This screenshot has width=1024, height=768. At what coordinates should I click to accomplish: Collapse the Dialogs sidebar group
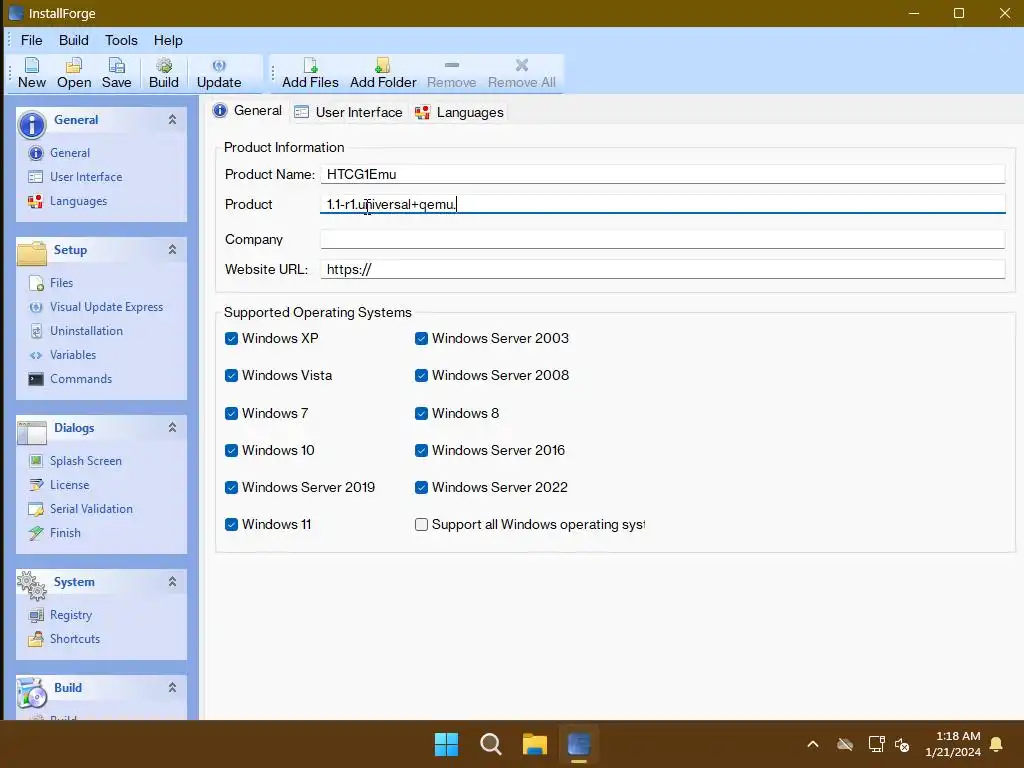pos(172,428)
